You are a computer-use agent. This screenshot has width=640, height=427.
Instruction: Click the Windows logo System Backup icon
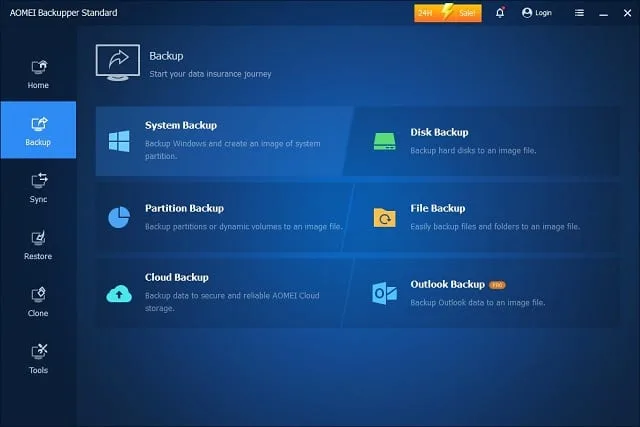[119, 141]
